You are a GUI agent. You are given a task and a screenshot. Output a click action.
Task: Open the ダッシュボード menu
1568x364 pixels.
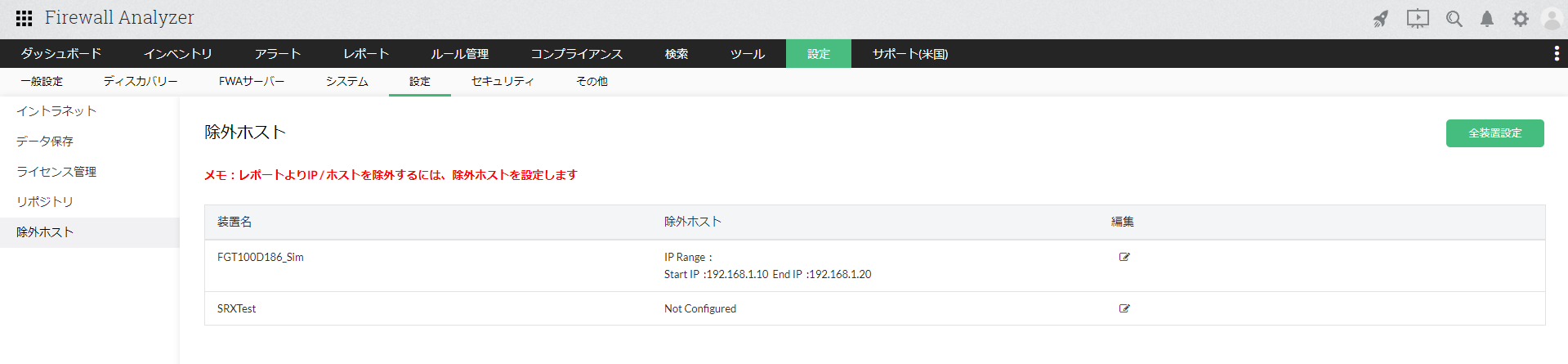pos(61,54)
